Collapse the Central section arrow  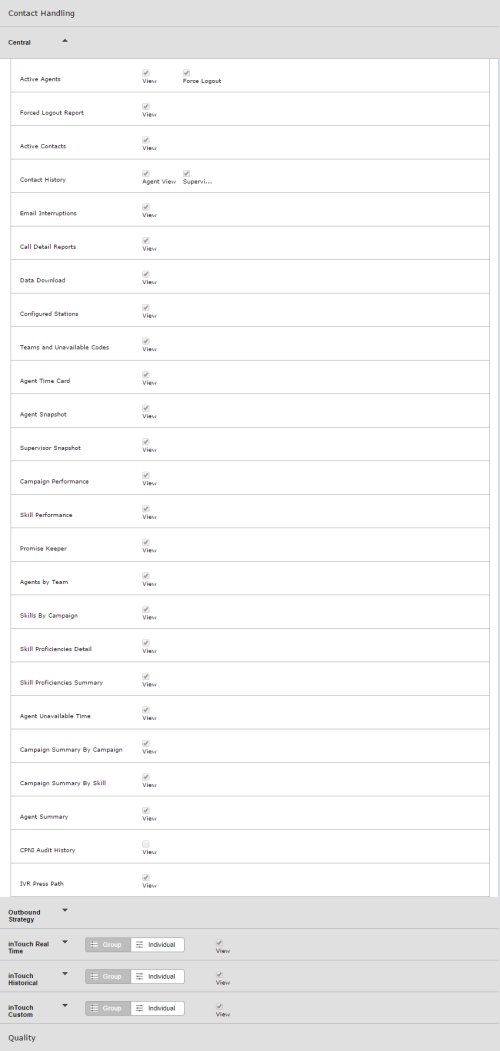(65, 41)
